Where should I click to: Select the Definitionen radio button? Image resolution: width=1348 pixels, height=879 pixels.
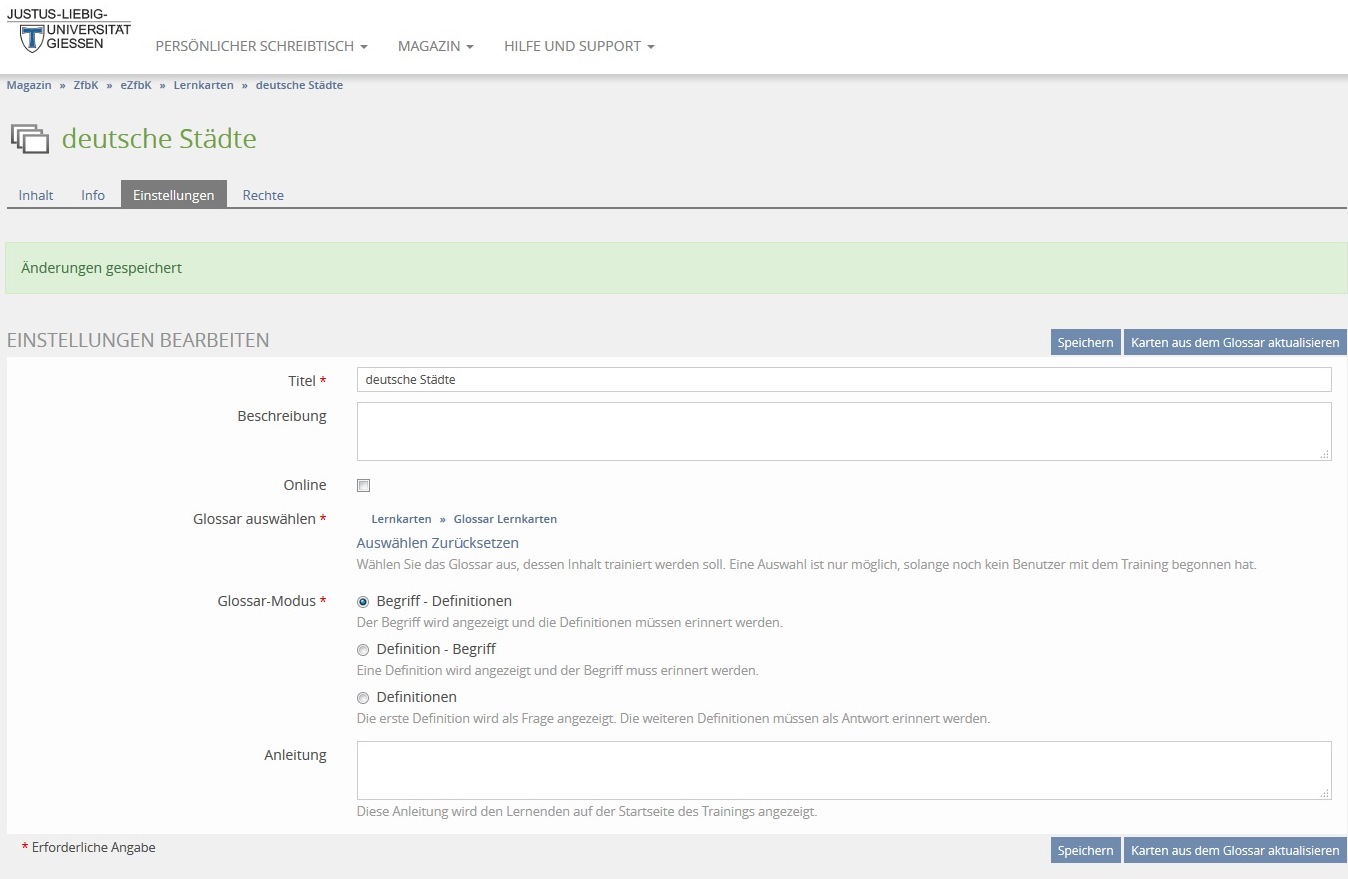363,698
